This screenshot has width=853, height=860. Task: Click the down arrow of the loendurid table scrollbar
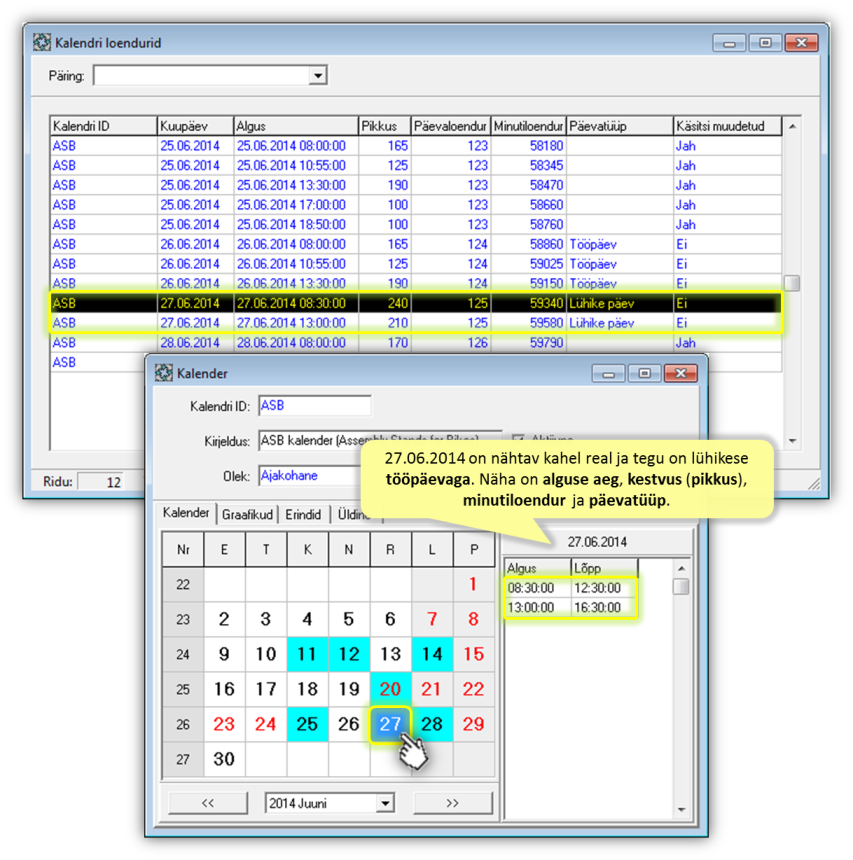[x=792, y=441]
